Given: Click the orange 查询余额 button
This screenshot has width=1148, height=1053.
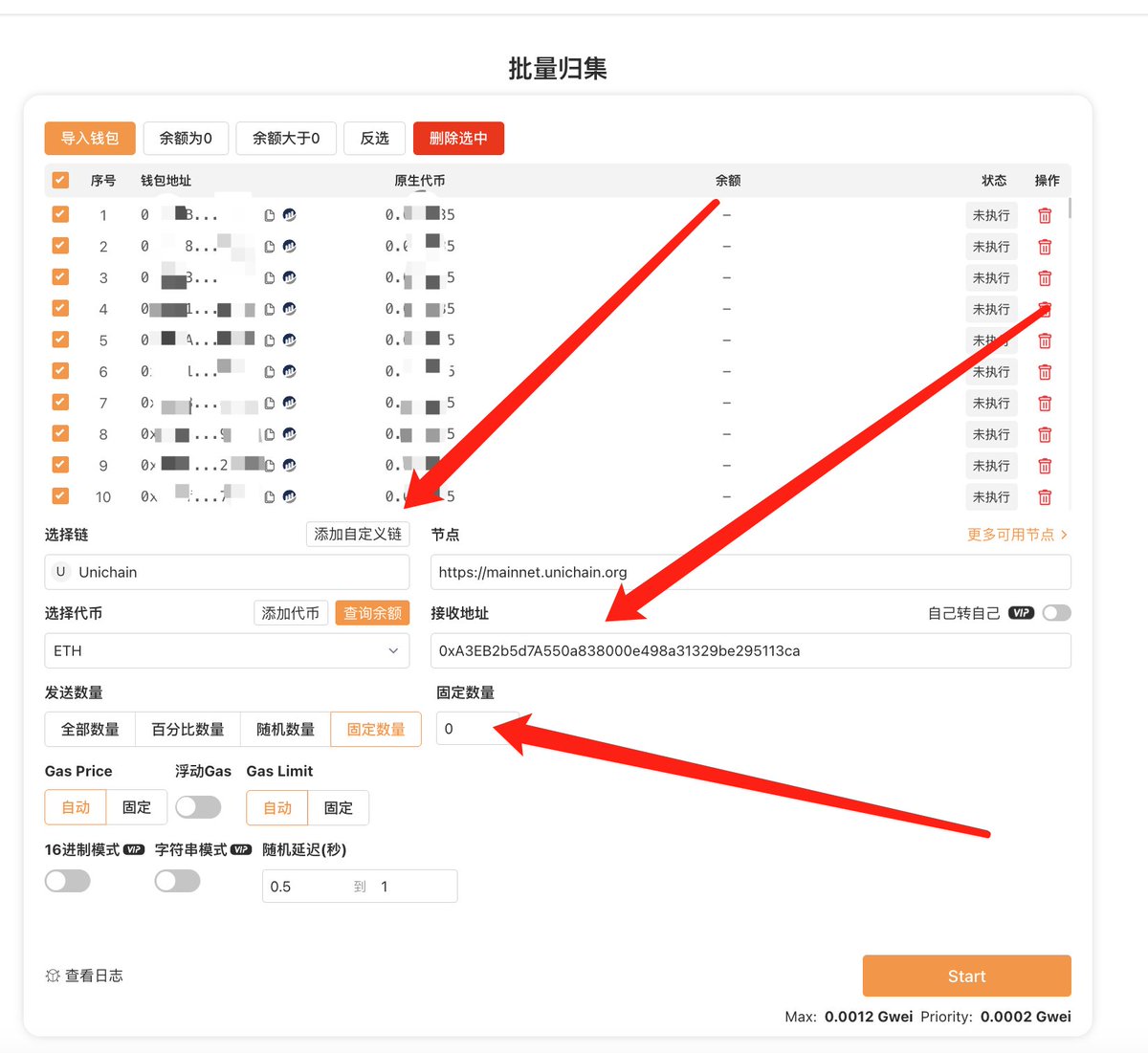Looking at the screenshot, I should (x=372, y=613).
